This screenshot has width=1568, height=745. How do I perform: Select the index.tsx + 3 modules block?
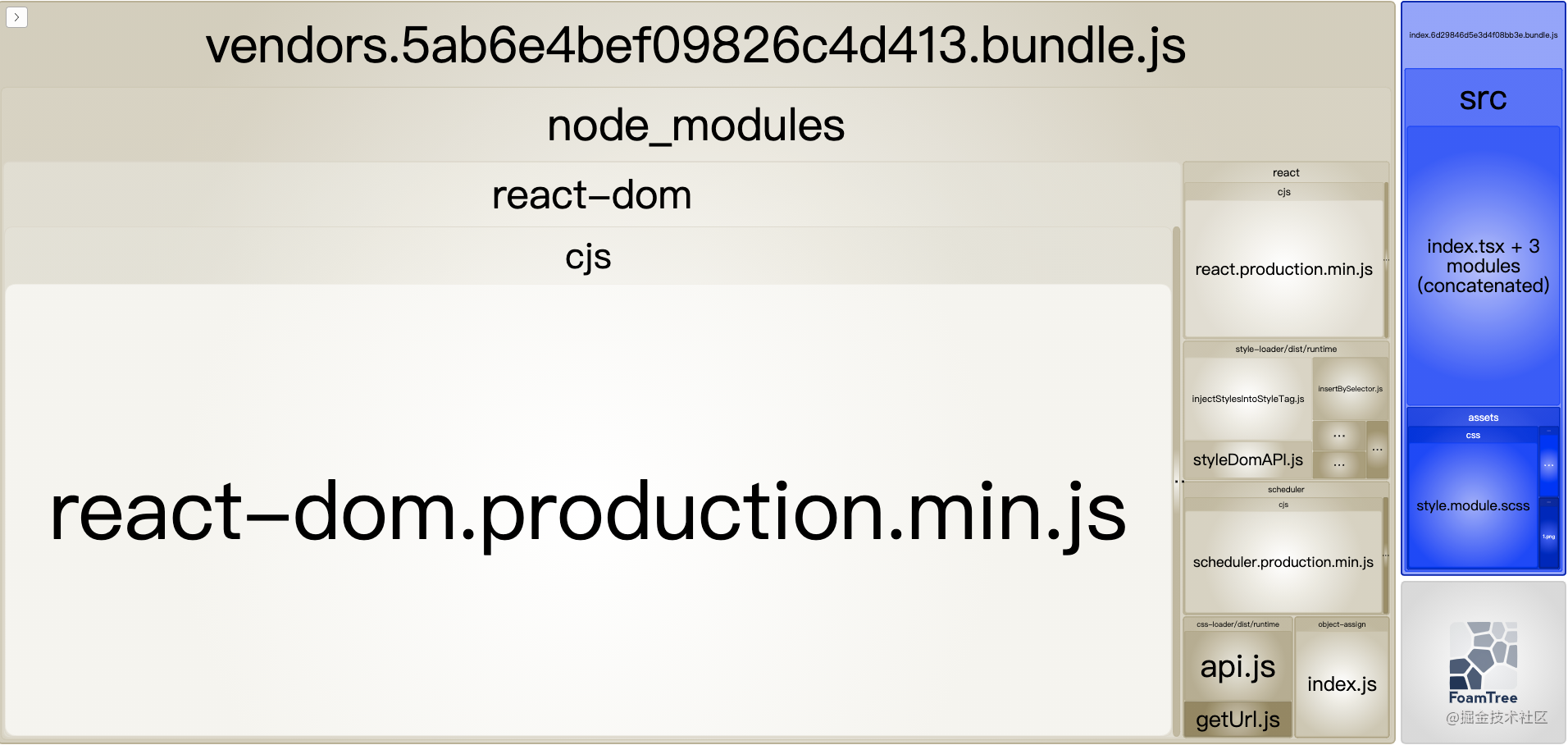click(x=1483, y=266)
